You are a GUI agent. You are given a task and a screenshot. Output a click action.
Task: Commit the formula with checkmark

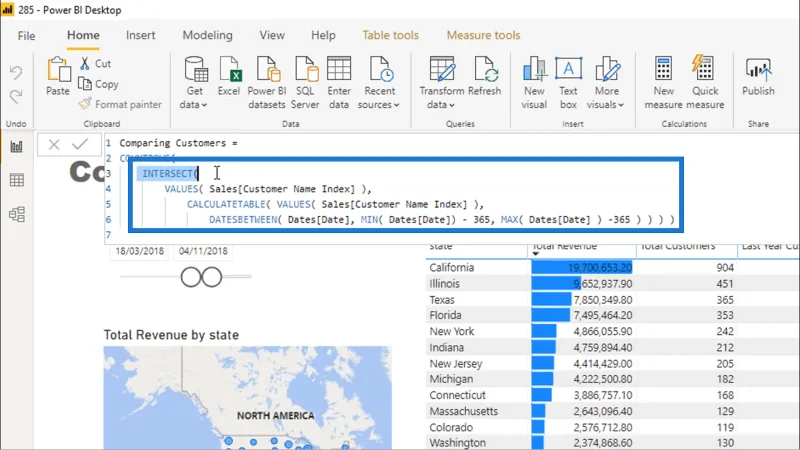tap(80, 144)
